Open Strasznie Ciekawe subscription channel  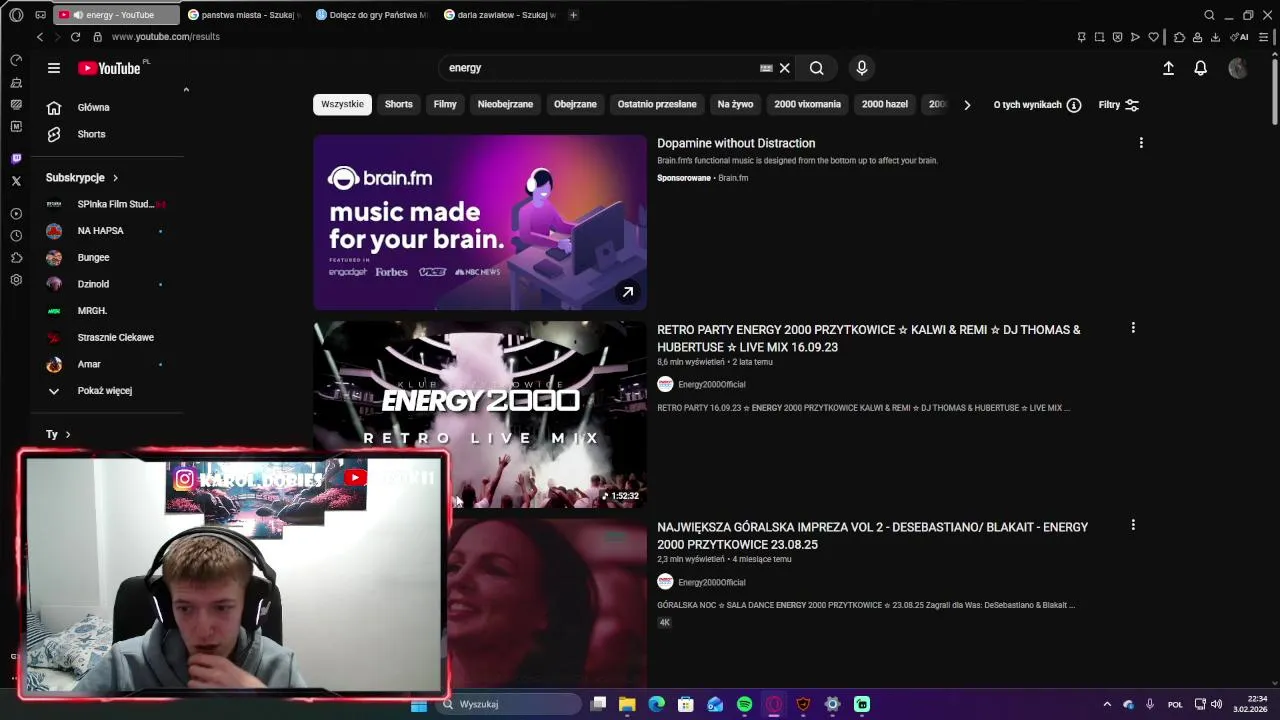pos(115,338)
